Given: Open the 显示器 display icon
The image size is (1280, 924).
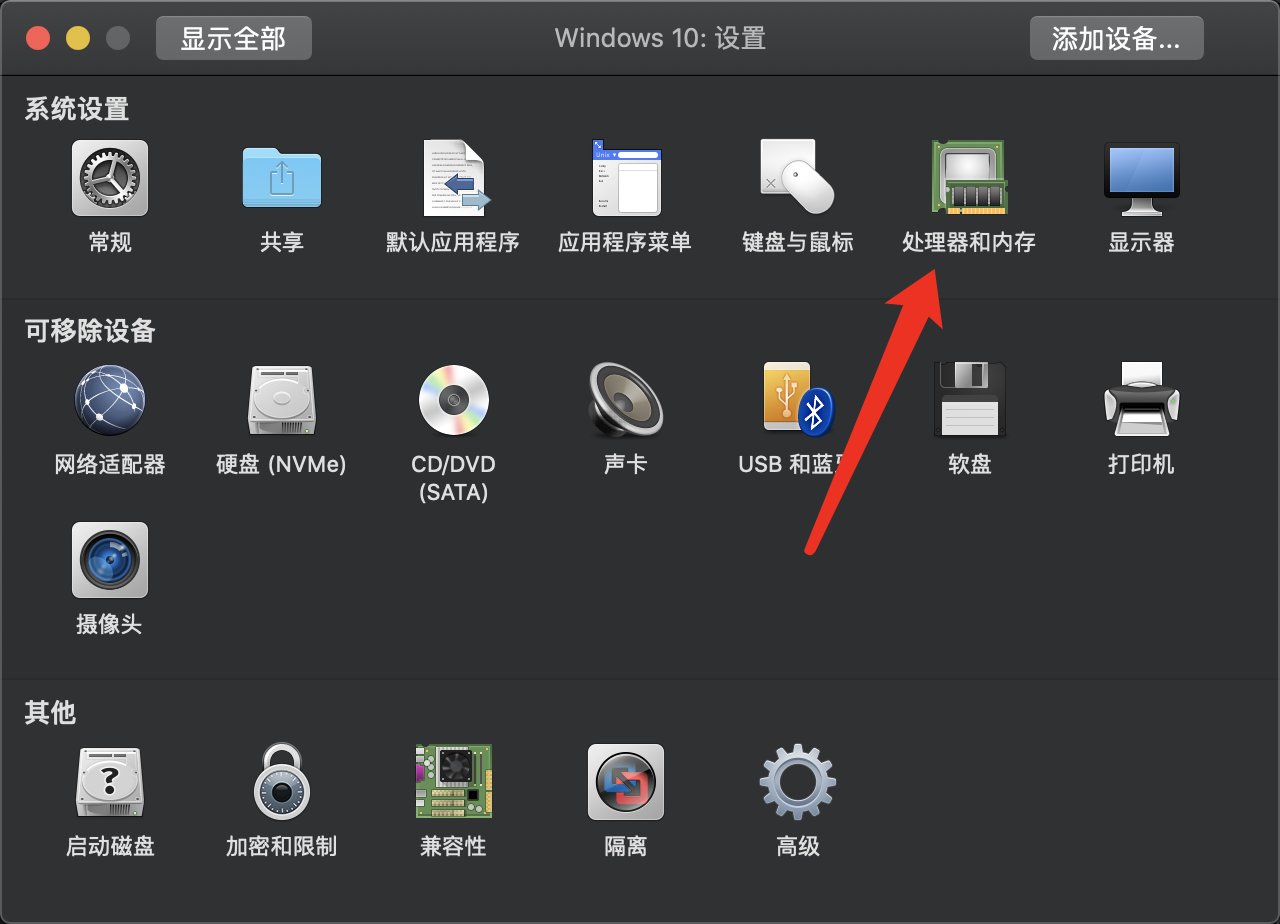Looking at the screenshot, I should [x=1141, y=178].
